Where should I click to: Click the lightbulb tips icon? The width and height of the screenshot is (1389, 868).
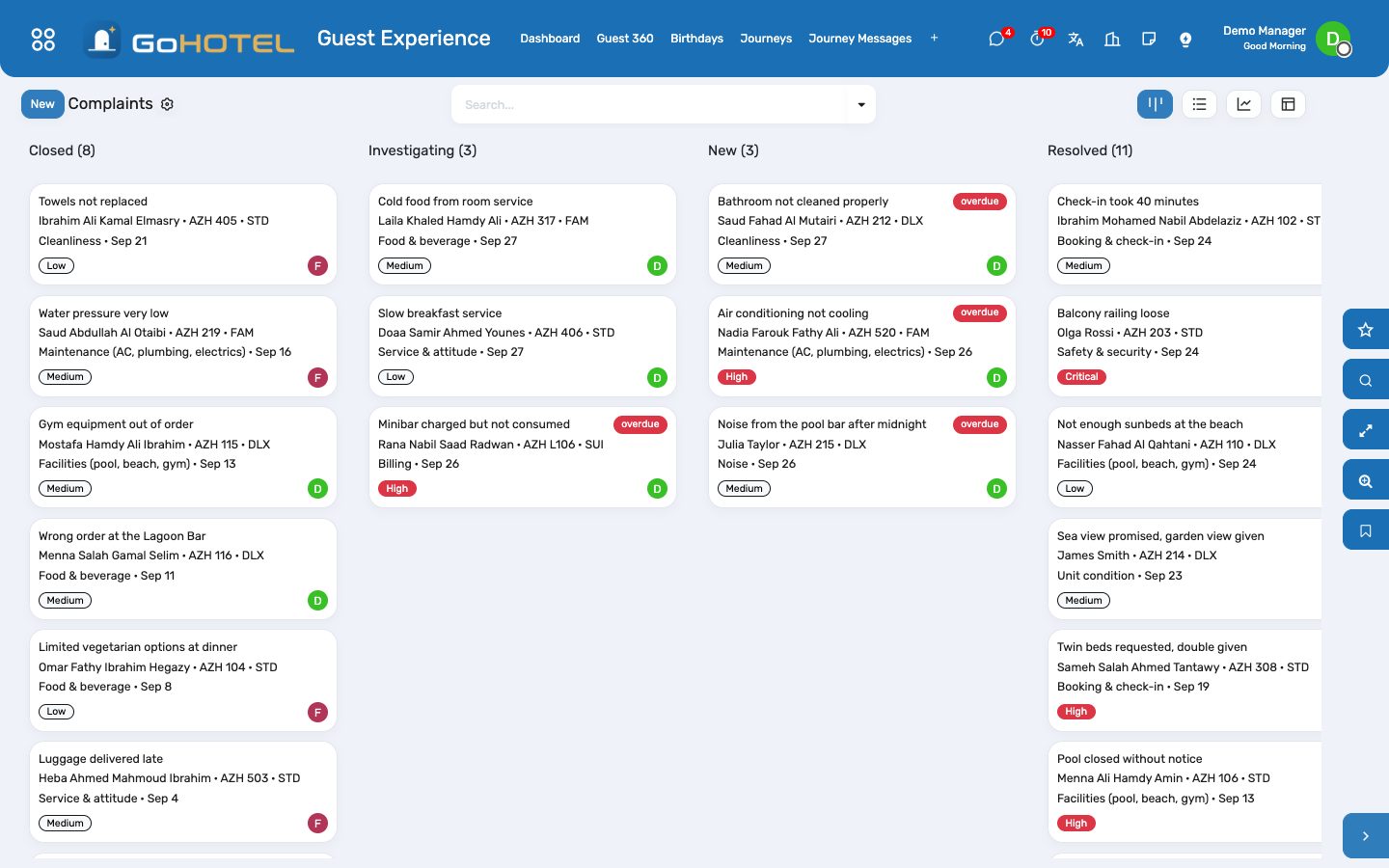pos(1185,40)
